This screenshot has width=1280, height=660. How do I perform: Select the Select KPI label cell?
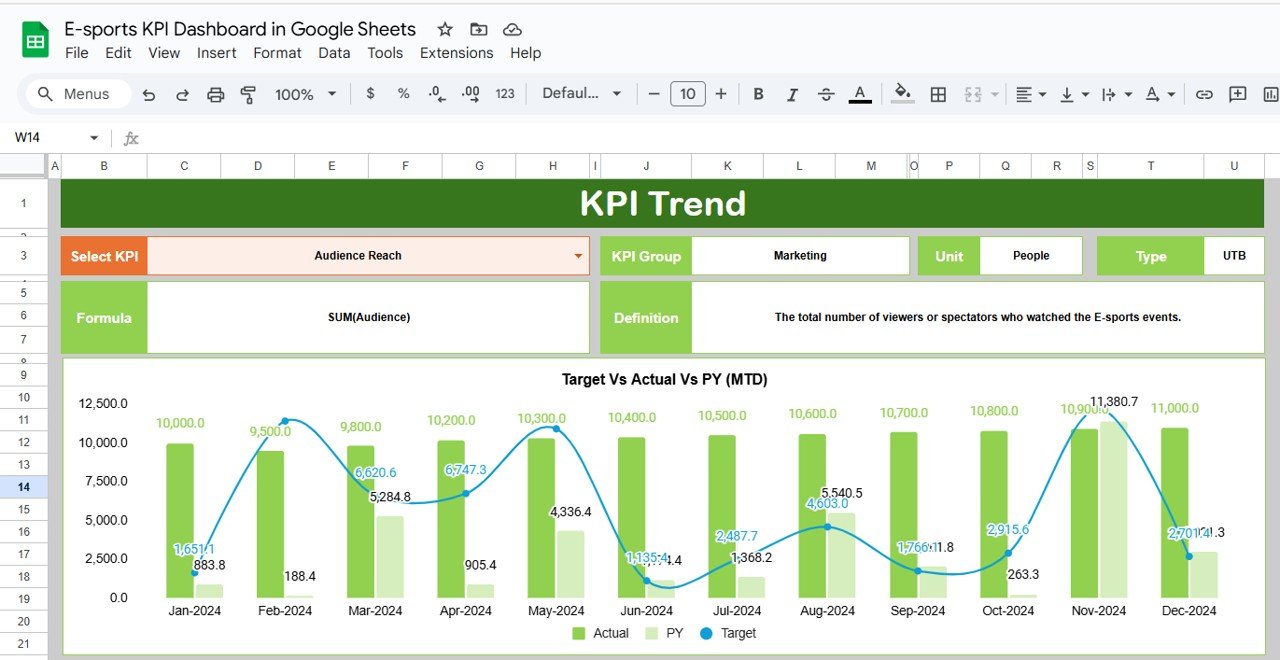(x=104, y=256)
